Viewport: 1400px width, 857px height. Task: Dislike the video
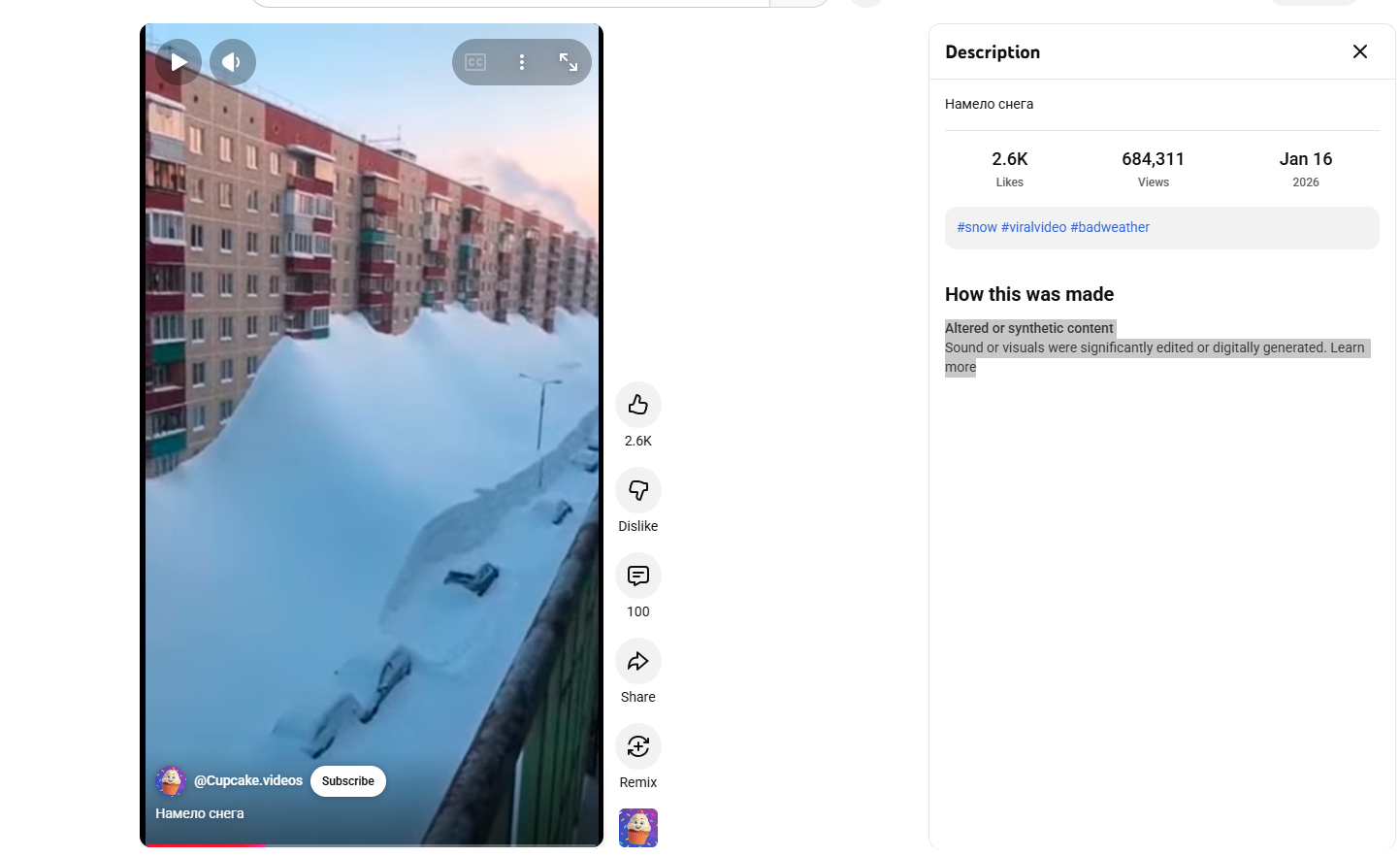point(637,490)
